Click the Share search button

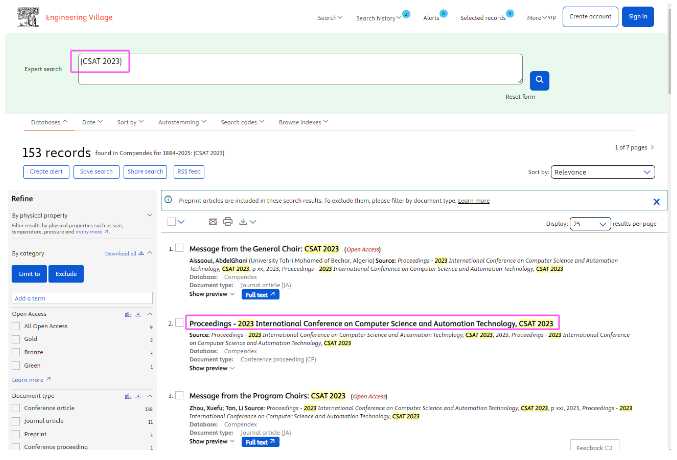click(x=145, y=172)
